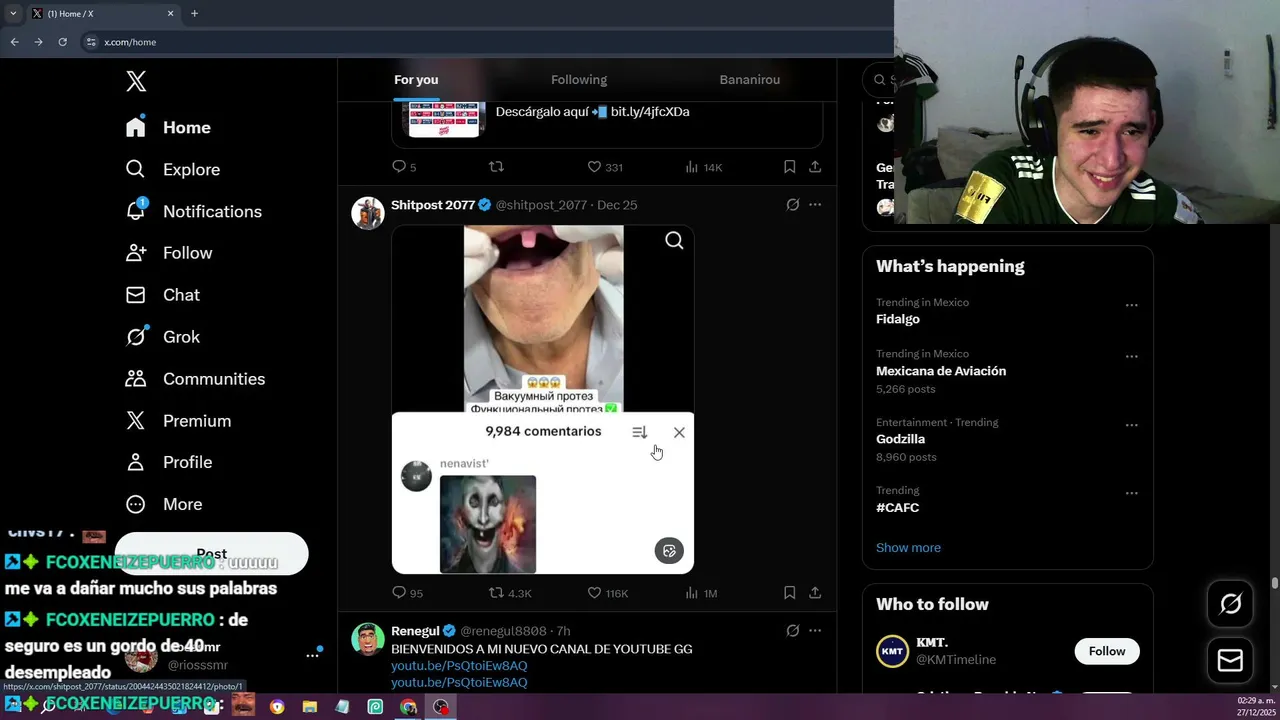Screen dimensions: 1280x720
Task: Open options for Fidalgo trend
Action: click(x=1131, y=305)
